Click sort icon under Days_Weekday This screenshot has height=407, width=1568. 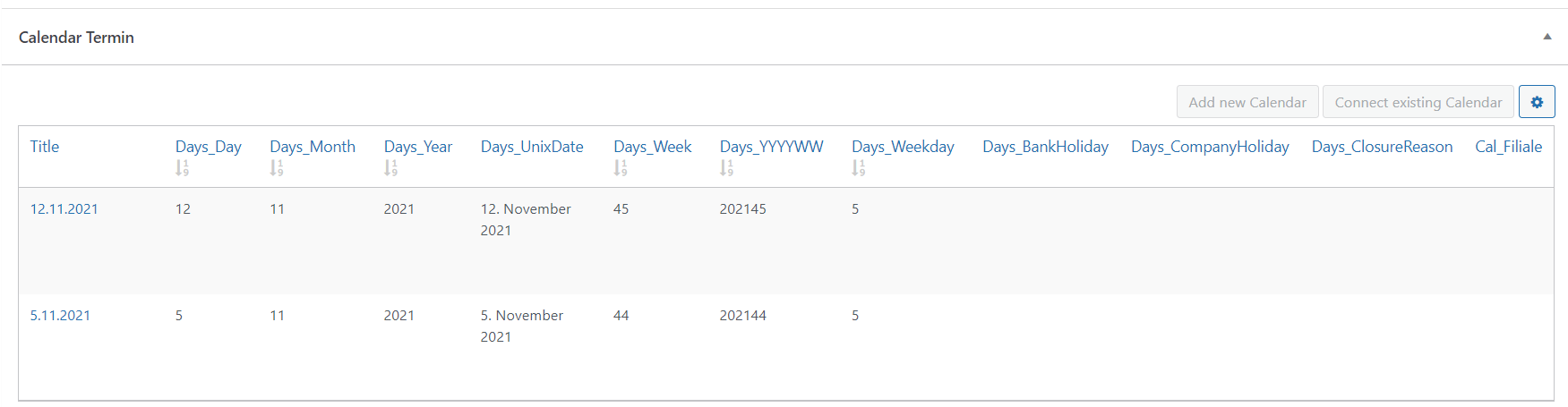click(x=858, y=167)
